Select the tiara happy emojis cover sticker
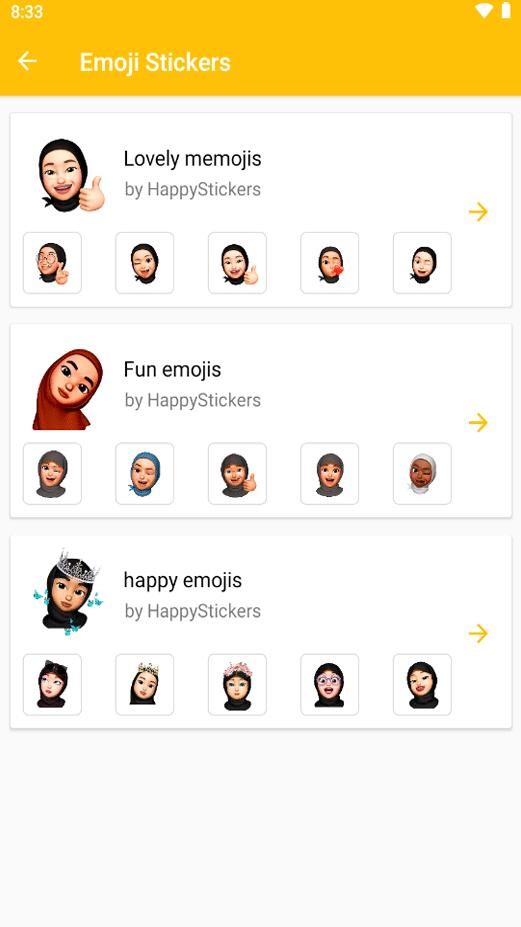This screenshot has height=927, width=521. (x=67, y=593)
